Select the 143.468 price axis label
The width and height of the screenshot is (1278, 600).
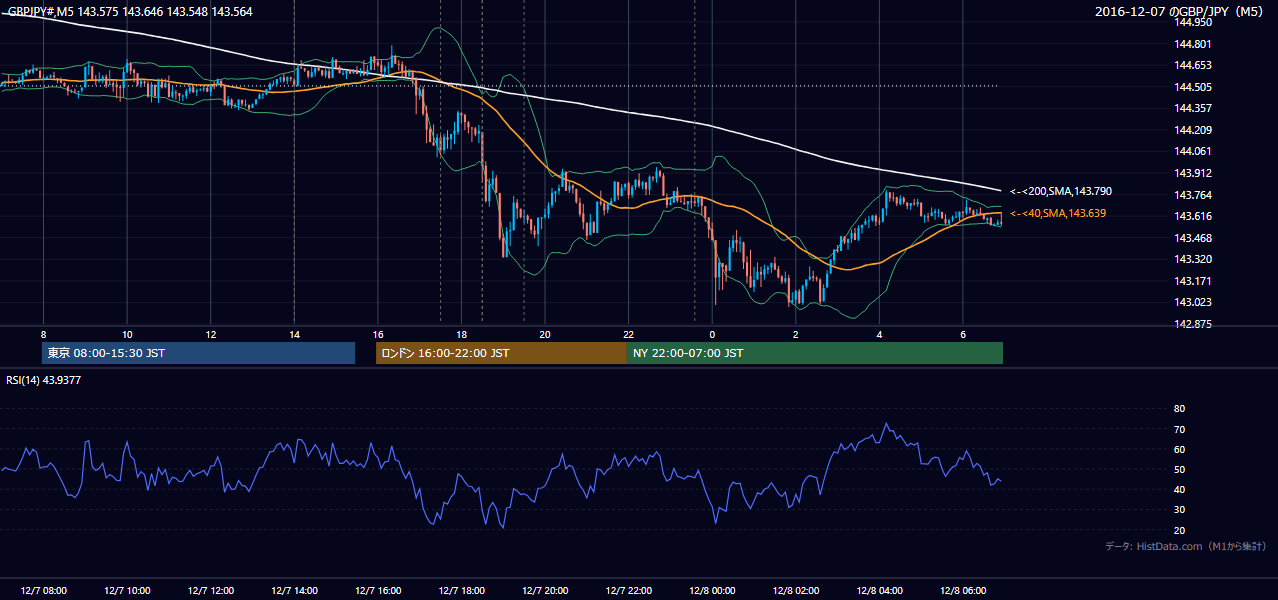[1191, 238]
